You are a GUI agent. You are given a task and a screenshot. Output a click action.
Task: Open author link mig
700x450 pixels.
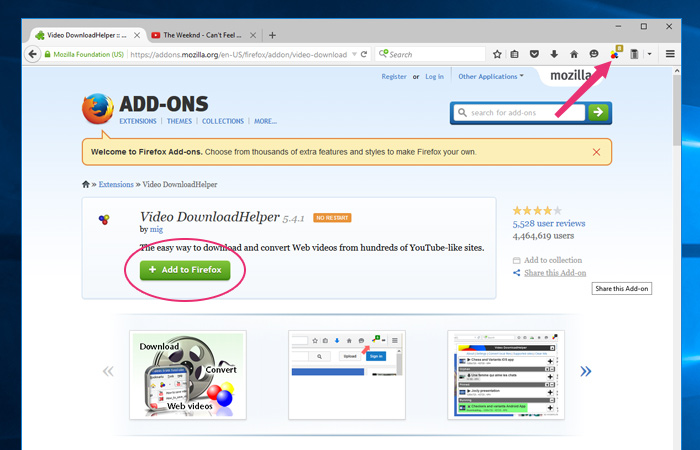[x=156, y=229]
